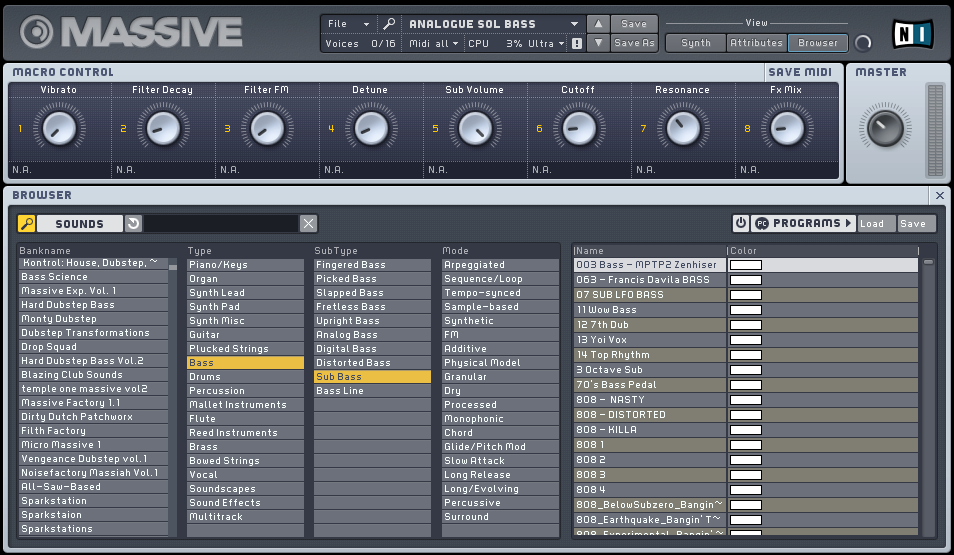954x555 pixels.
Task: Click color swatch for 003 Bass - MPTP2 Zenhiser
Action: tap(745, 265)
